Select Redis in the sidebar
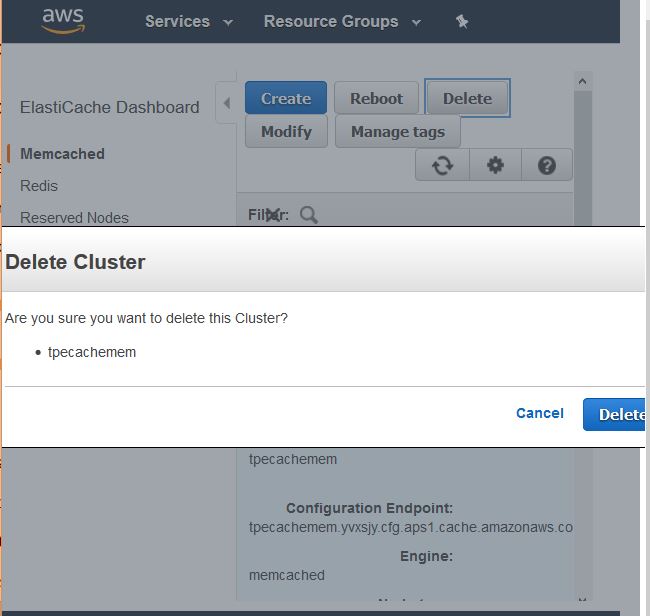The height and width of the screenshot is (616, 650). pyautogui.click(x=39, y=186)
